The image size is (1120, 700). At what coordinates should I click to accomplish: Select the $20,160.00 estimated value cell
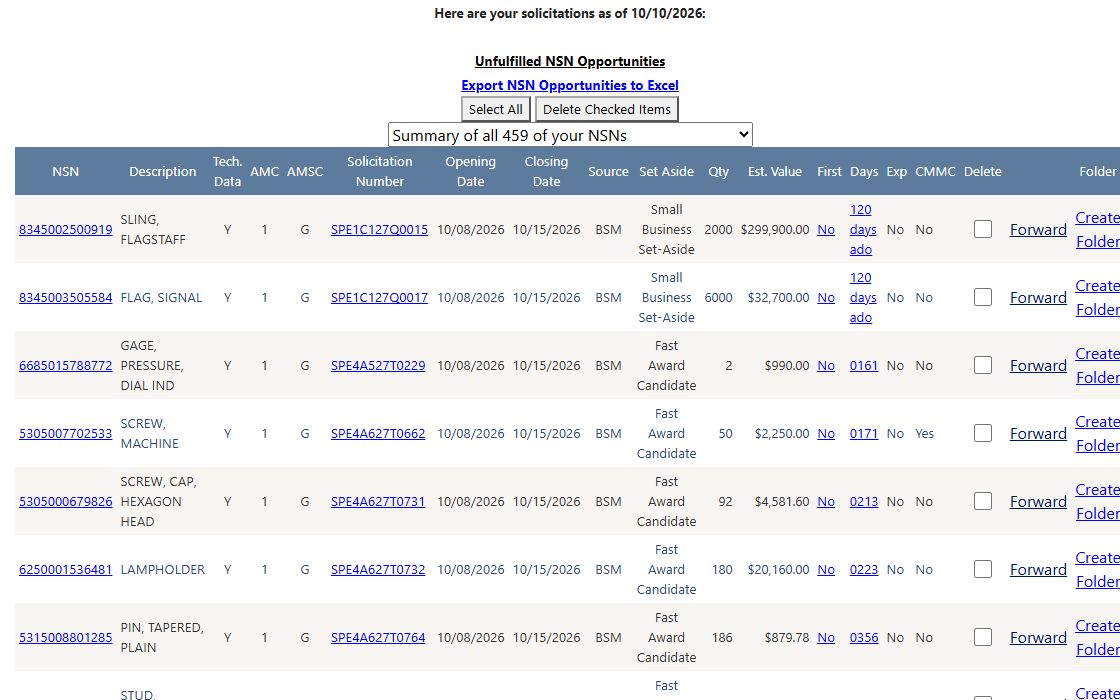779,569
